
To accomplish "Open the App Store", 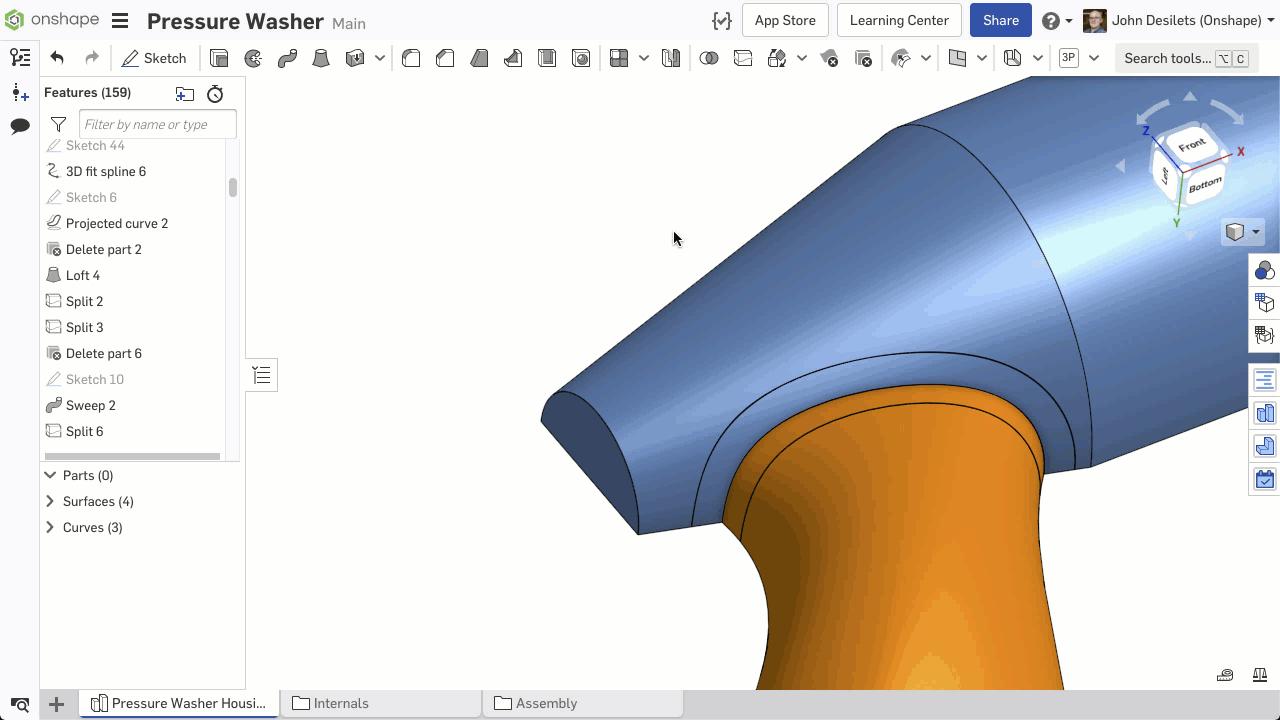I will (785, 20).
